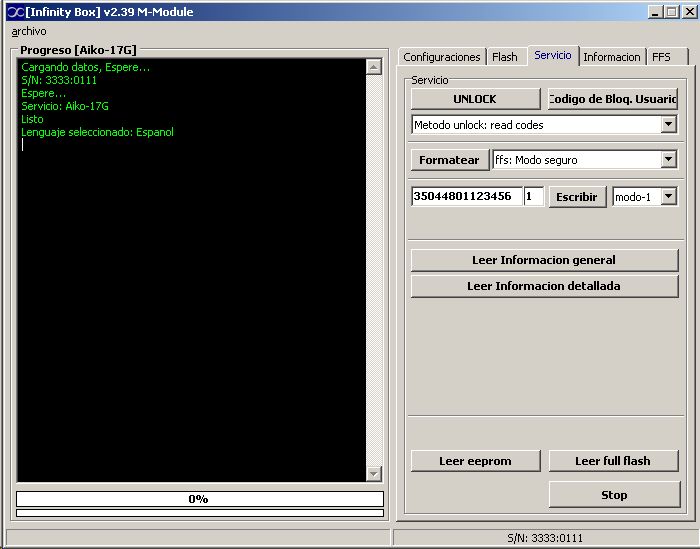The height and width of the screenshot is (549, 700).
Task: Open the 'ffs: Modo seguro' combo box
Action: tap(585, 159)
